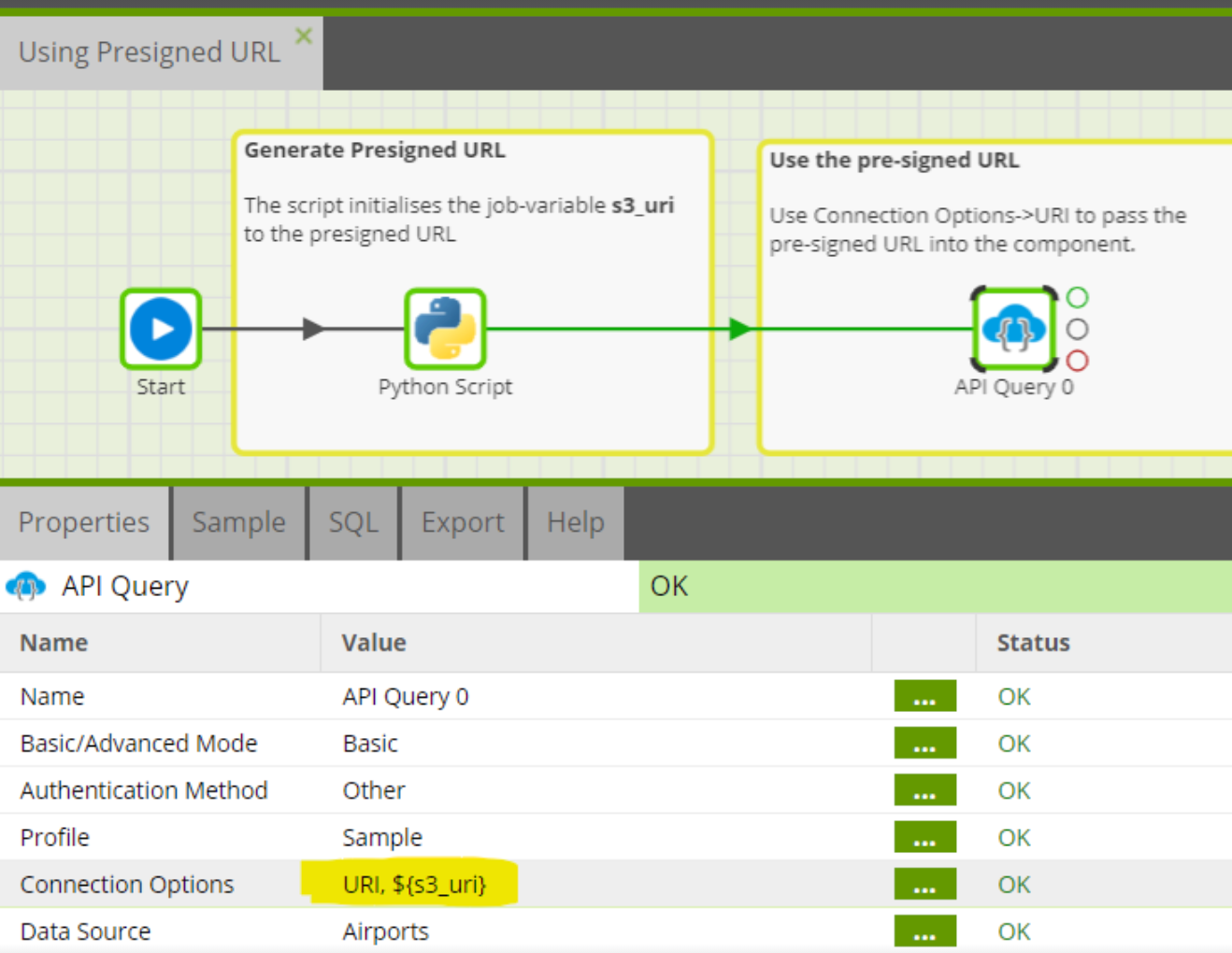Click the 'Profile' property name

[55, 837]
